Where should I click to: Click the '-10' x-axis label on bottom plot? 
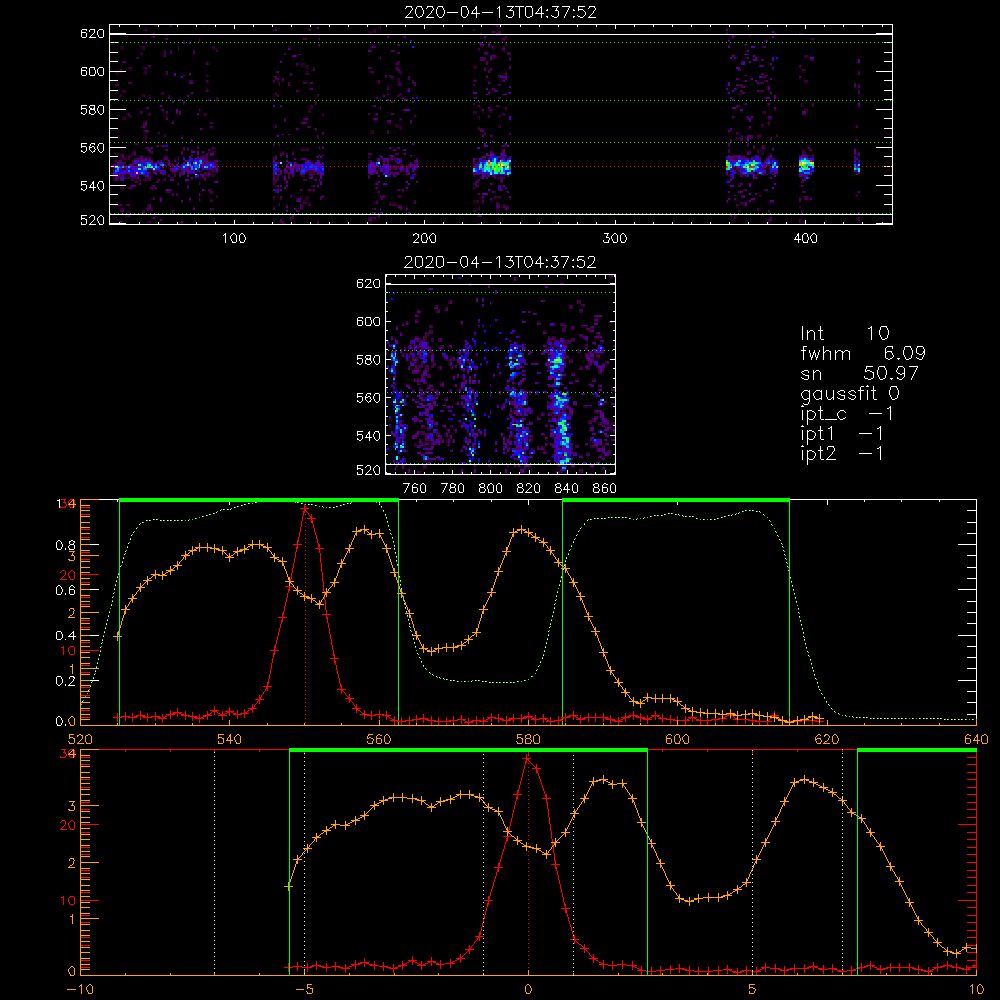click(x=80, y=990)
